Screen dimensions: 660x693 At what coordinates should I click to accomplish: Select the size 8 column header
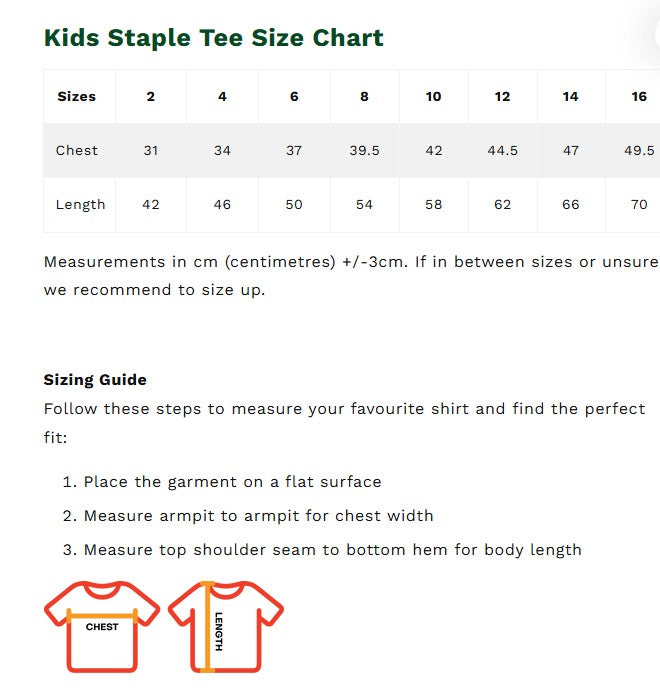(364, 97)
